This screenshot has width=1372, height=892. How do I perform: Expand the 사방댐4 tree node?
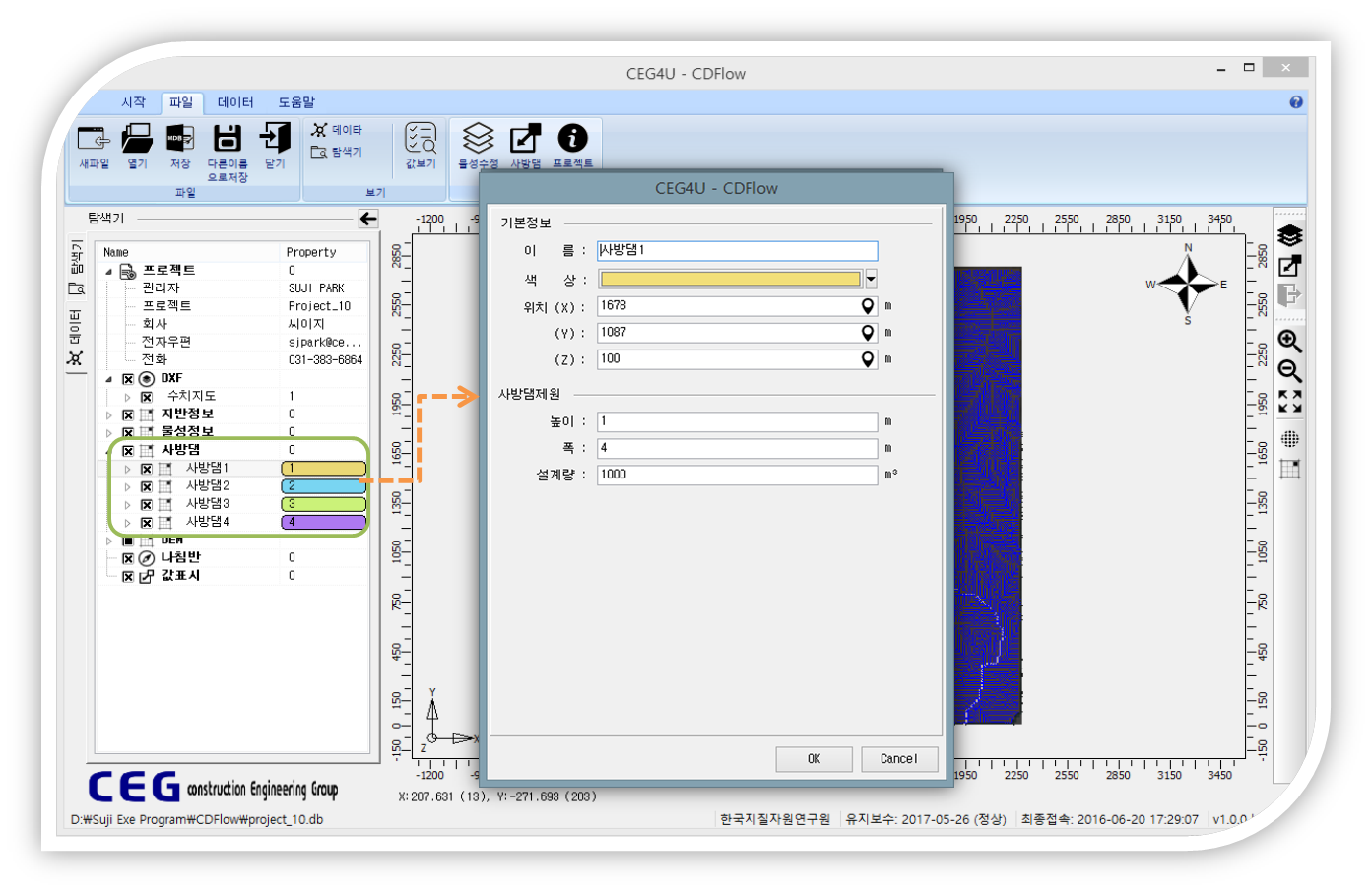tap(127, 522)
